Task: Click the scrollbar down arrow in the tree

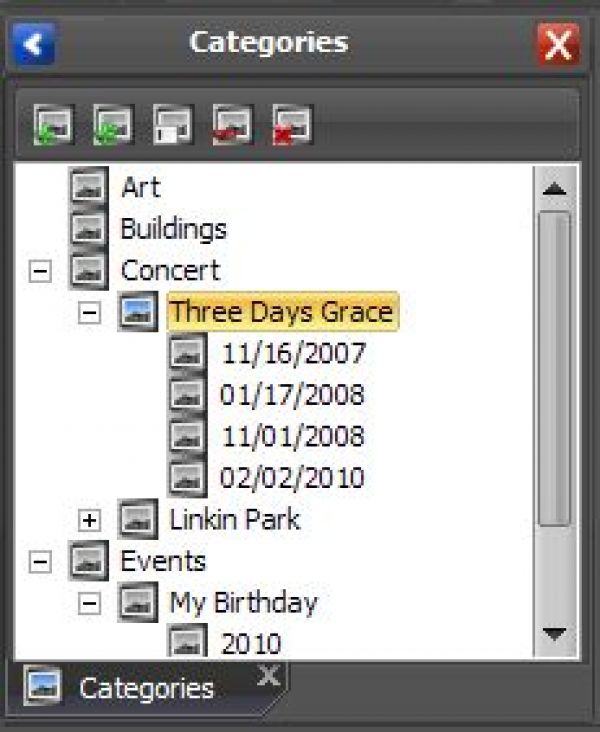Action: tap(554, 633)
